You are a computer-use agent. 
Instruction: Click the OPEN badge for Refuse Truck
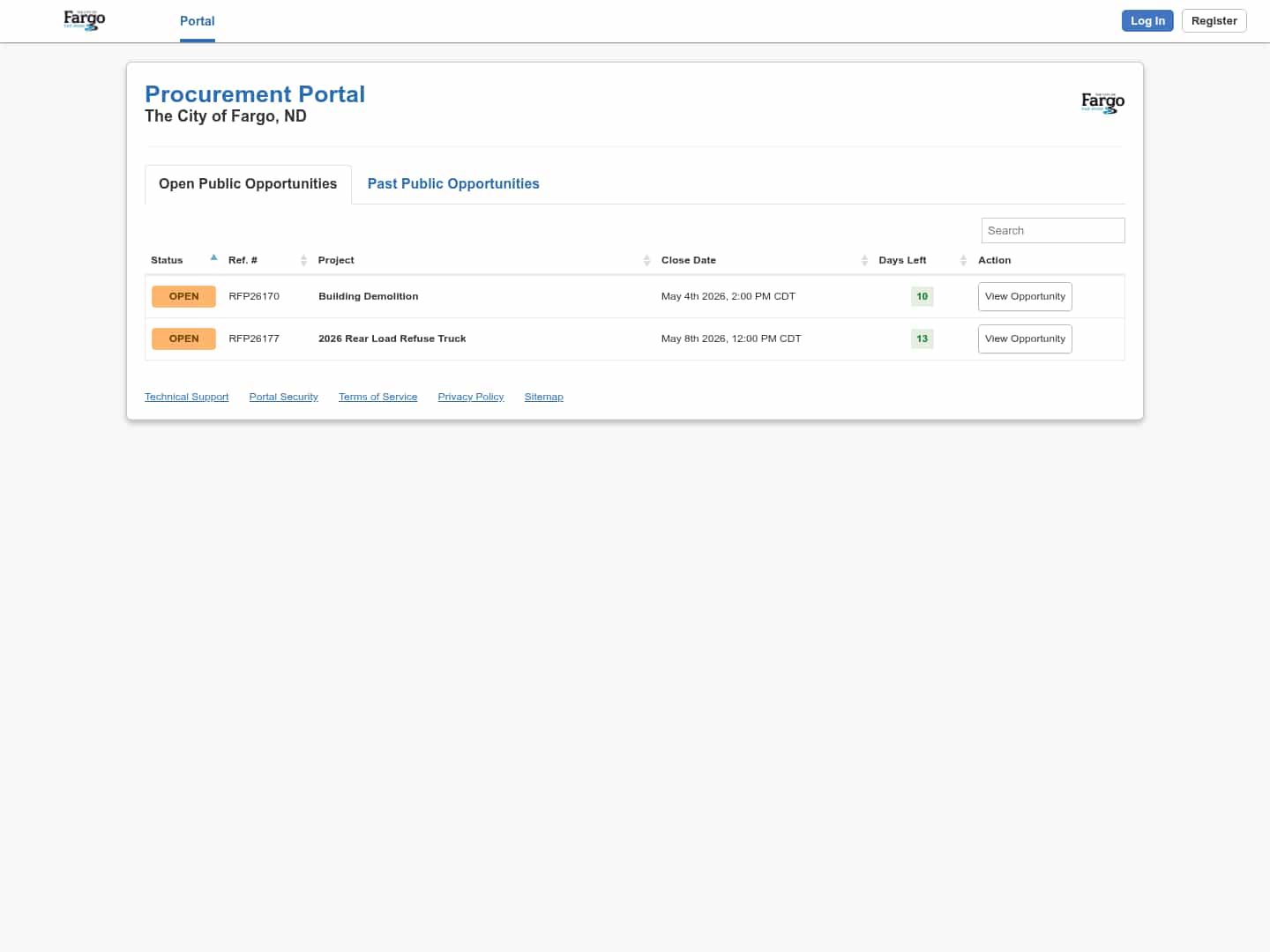tap(183, 339)
